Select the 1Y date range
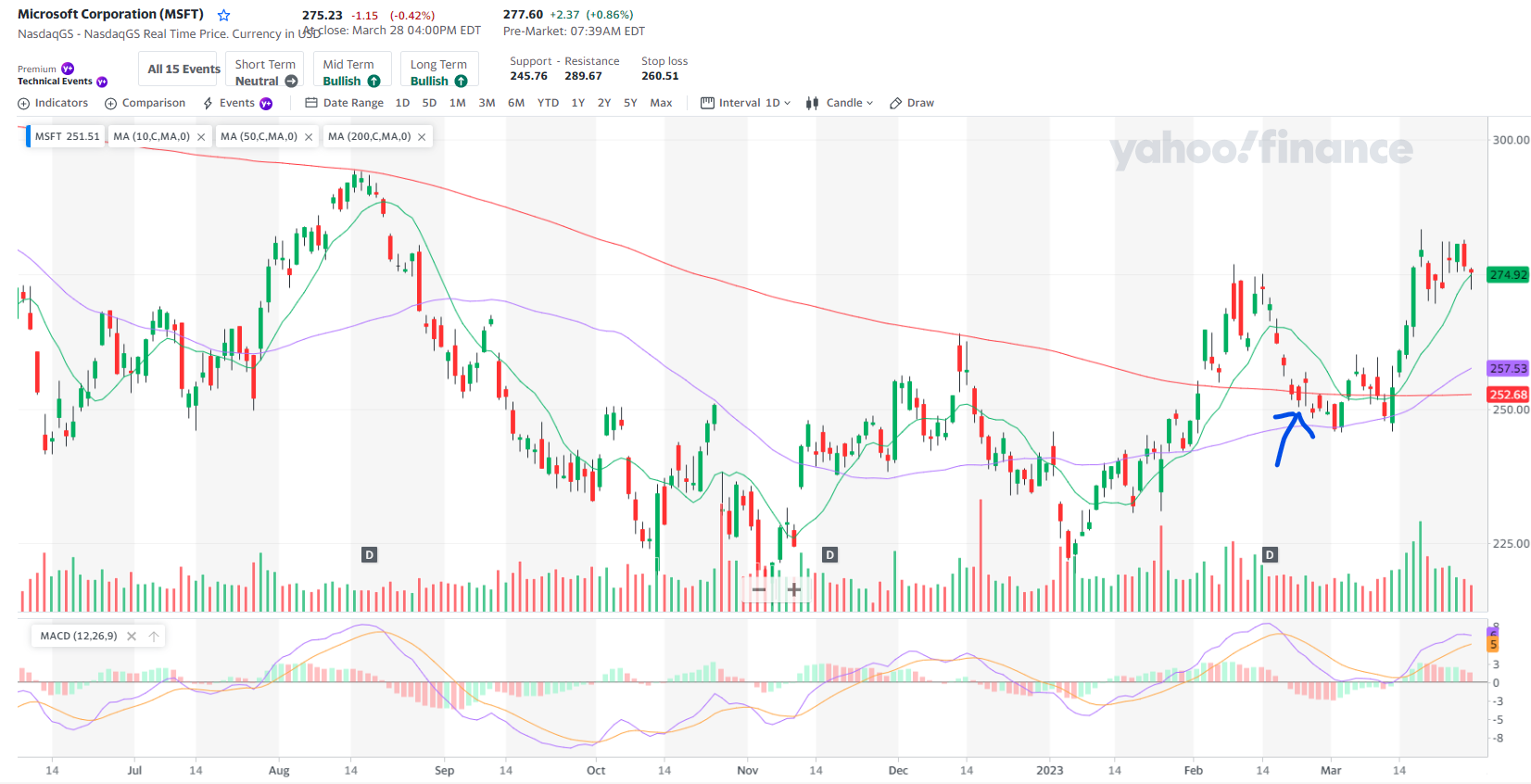The height and width of the screenshot is (784, 1531). coord(578,103)
